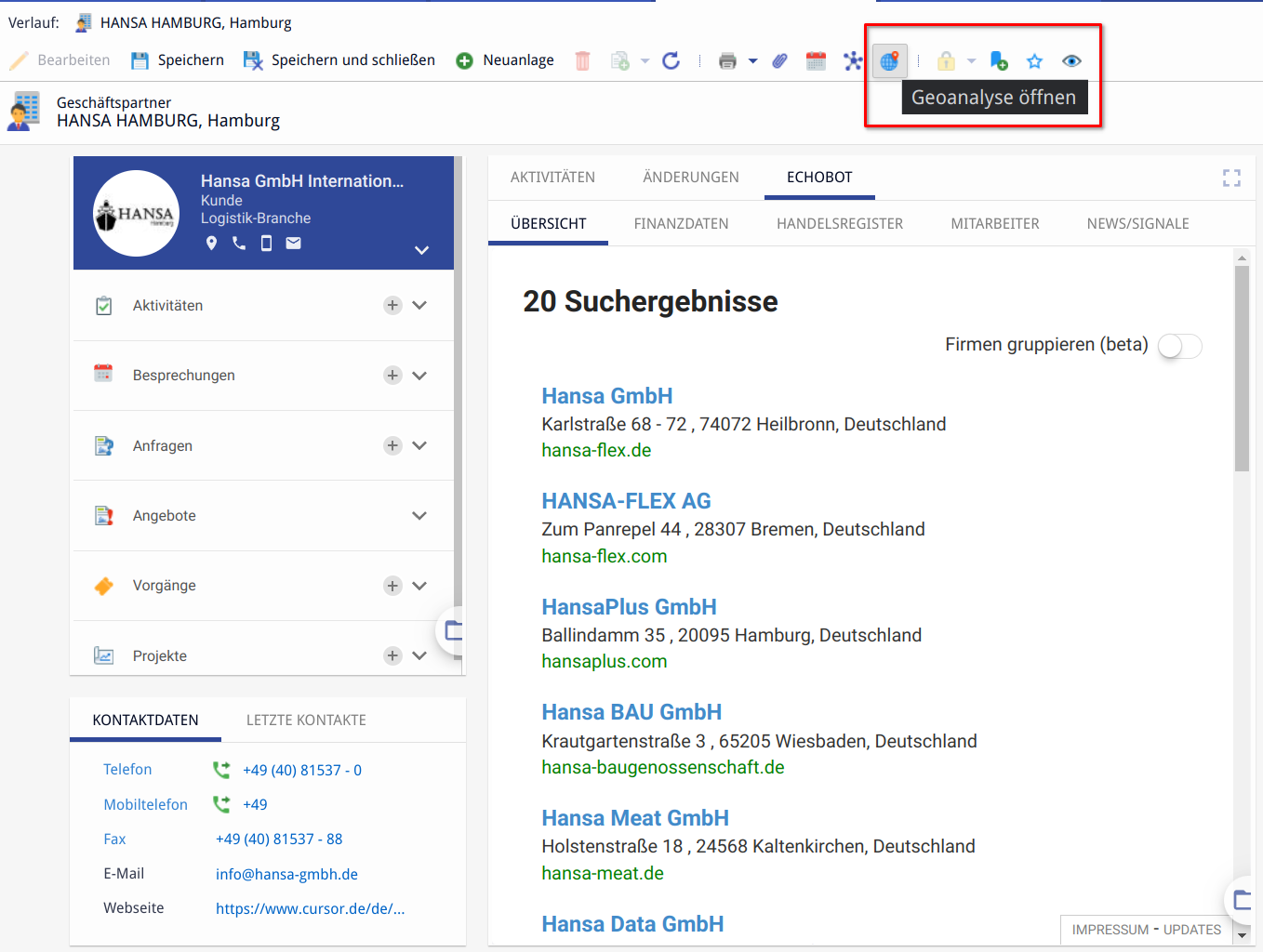This screenshot has width=1263, height=952.
Task: Click the printer icon in the toolbar
Action: coord(727,61)
